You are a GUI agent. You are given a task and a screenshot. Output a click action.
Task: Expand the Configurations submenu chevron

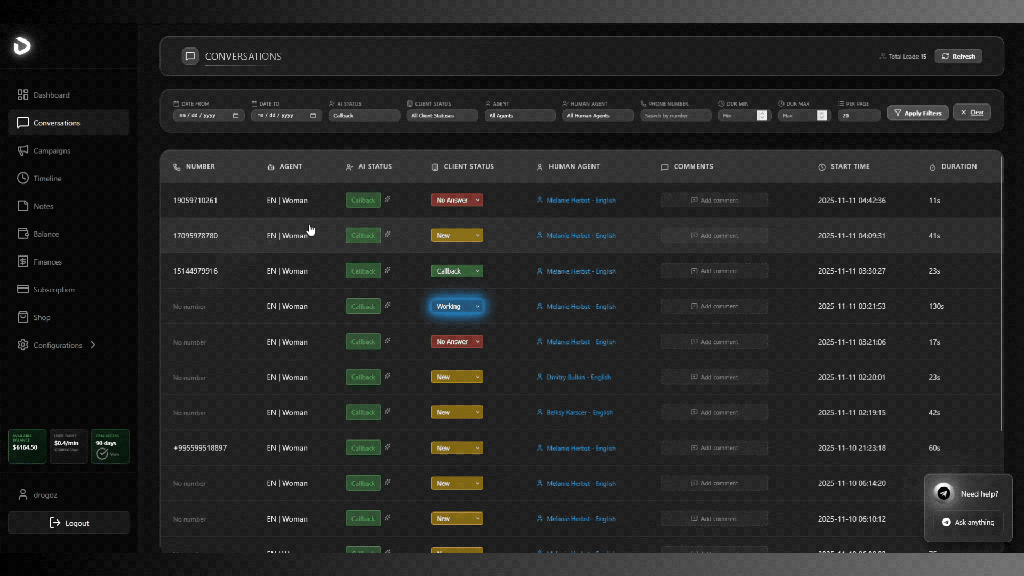[93, 345]
